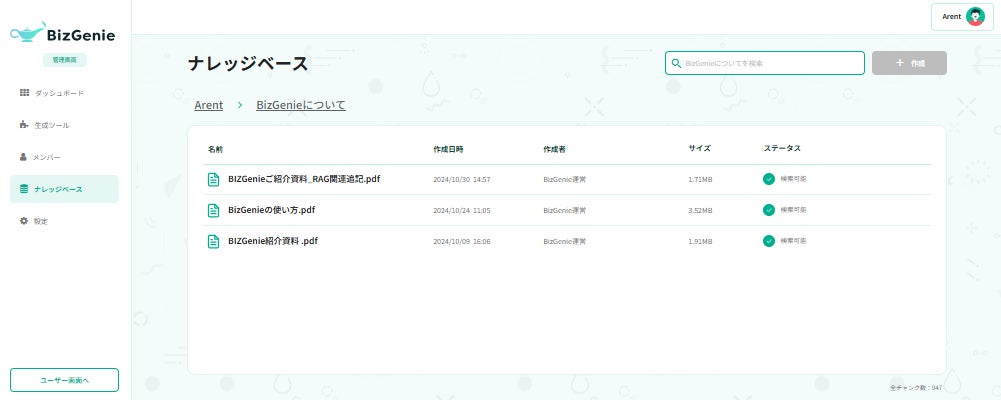Click the Arent user avatar
Image resolution: width=1001 pixels, height=400 pixels.
975,17
